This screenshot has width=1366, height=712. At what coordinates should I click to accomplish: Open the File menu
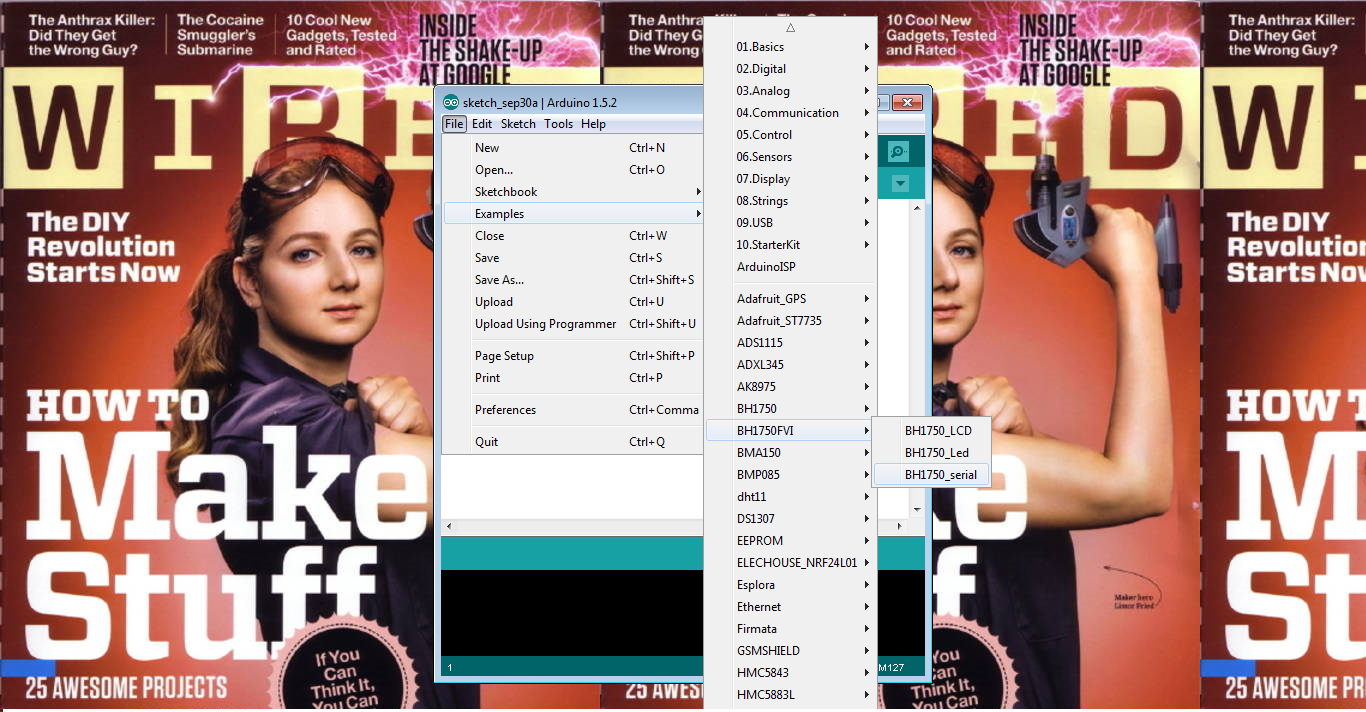454,124
